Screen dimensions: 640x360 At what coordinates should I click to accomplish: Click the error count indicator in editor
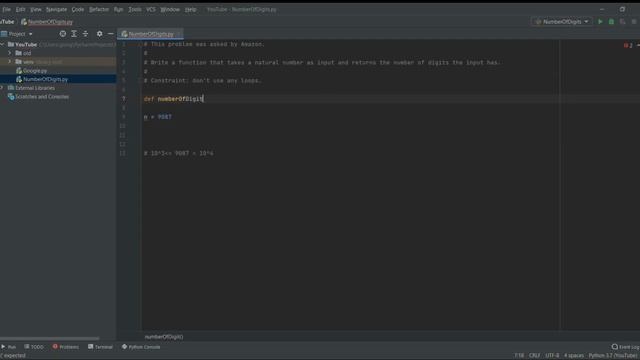628,45
